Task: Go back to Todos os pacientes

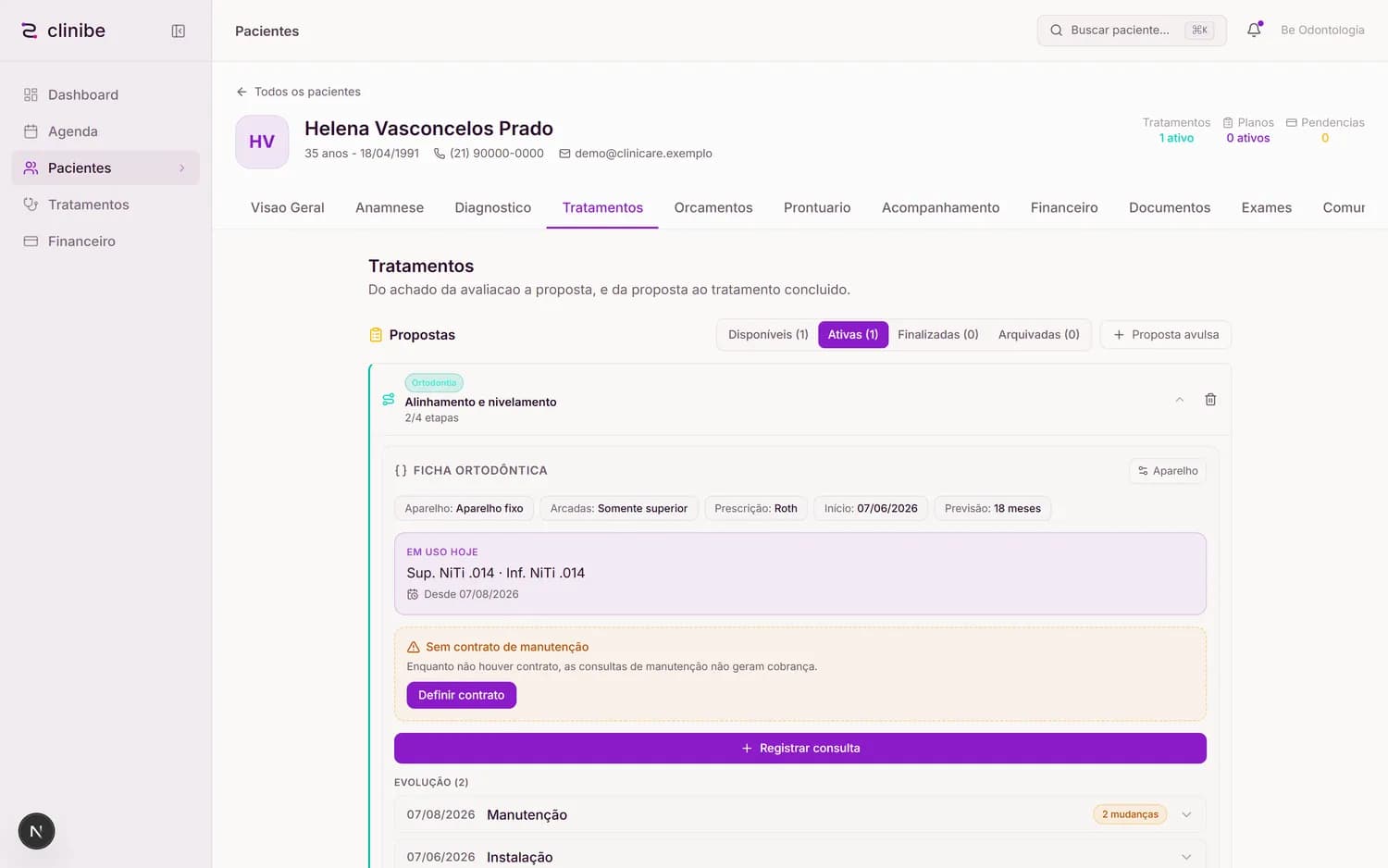Action: pyautogui.click(x=298, y=92)
